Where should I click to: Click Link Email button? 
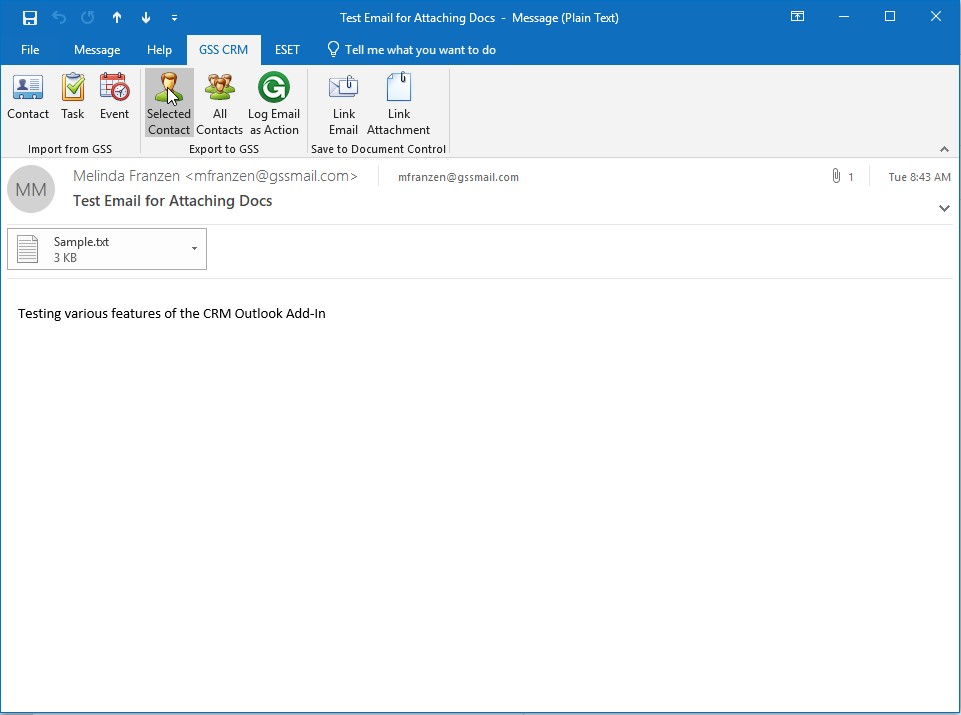[x=343, y=103]
